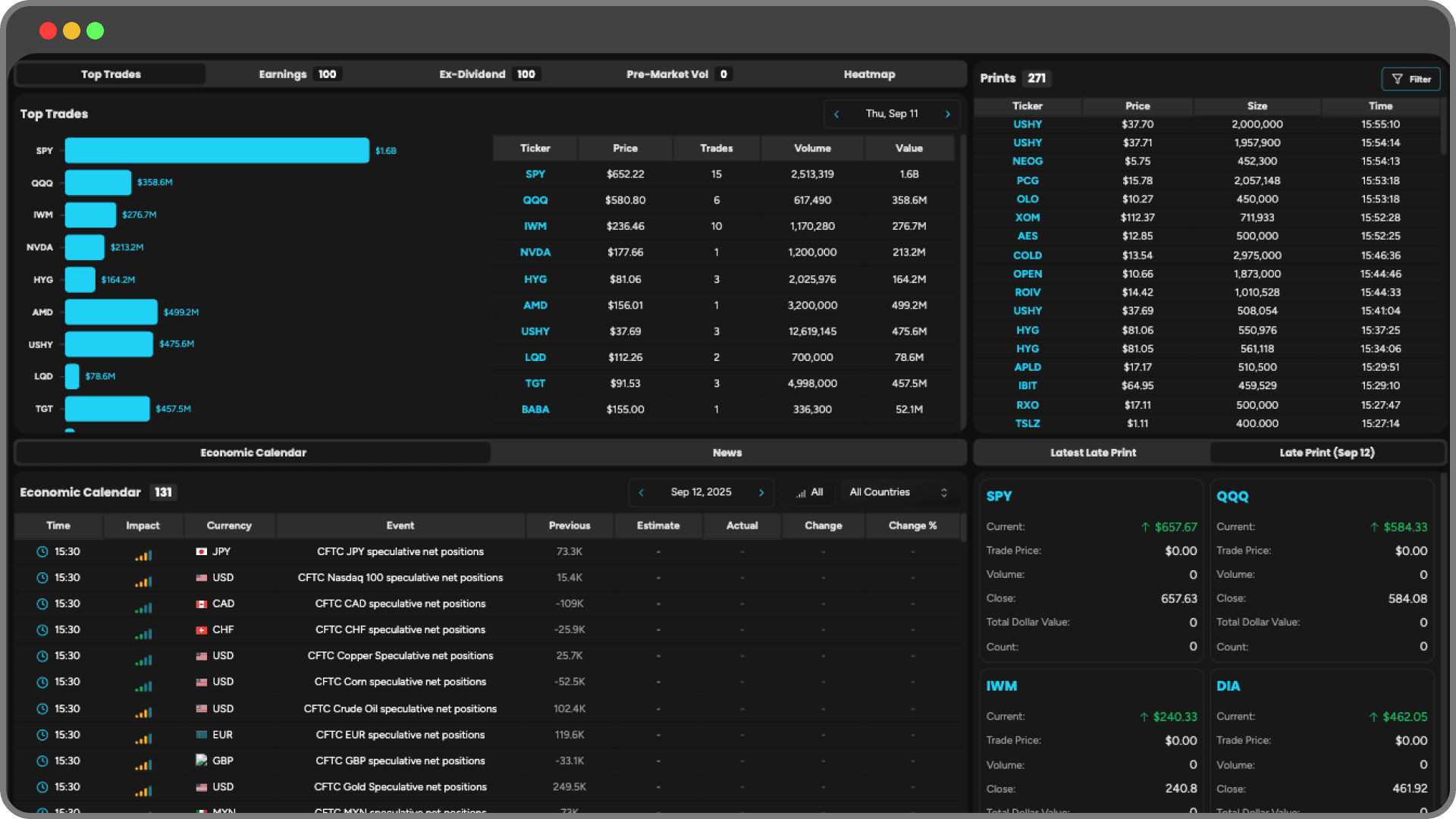This screenshot has width=1456, height=819.
Task: Click the SPY current price $657.67
Action: (1175, 527)
